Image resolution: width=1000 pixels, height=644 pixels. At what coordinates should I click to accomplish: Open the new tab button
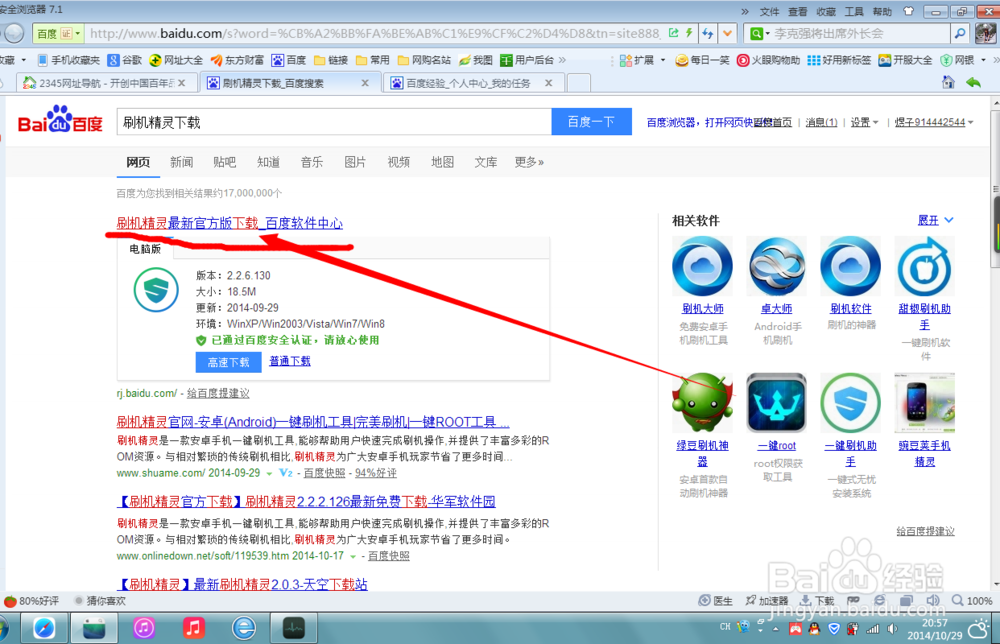[x=578, y=83]
